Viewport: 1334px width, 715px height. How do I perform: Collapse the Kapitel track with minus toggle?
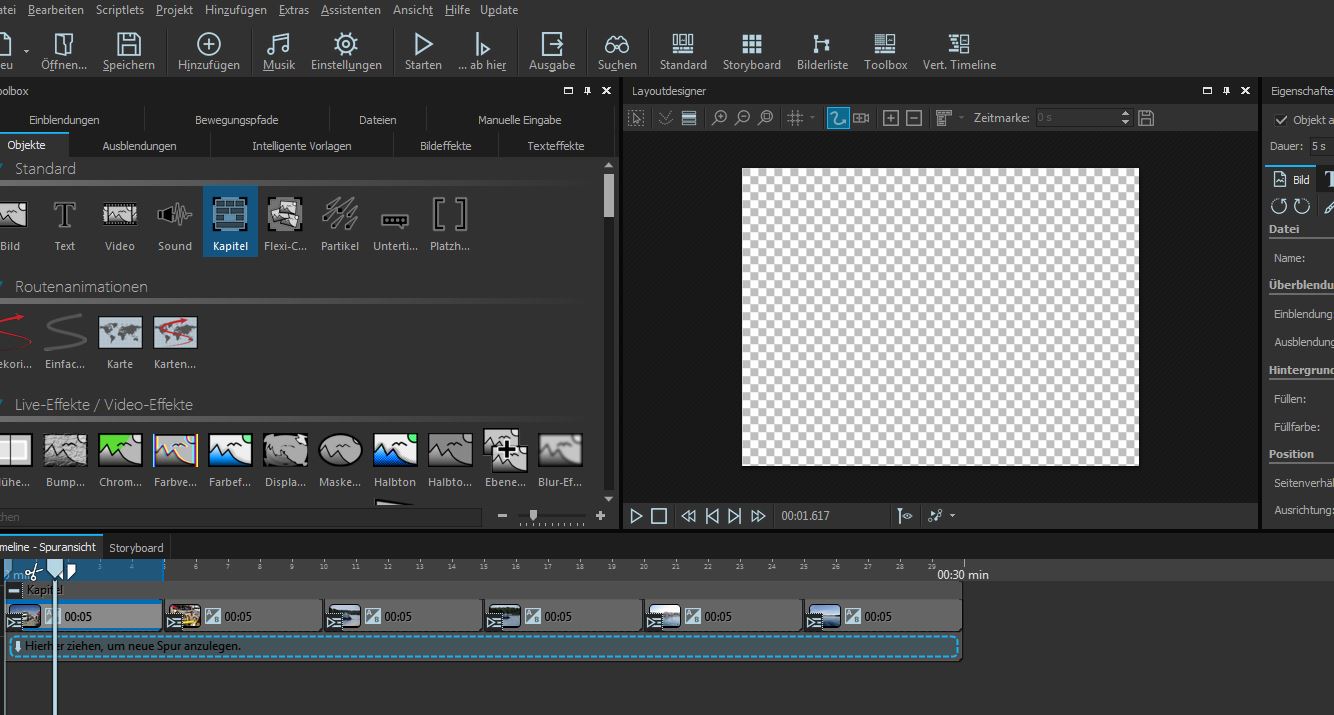click(14, 591)
